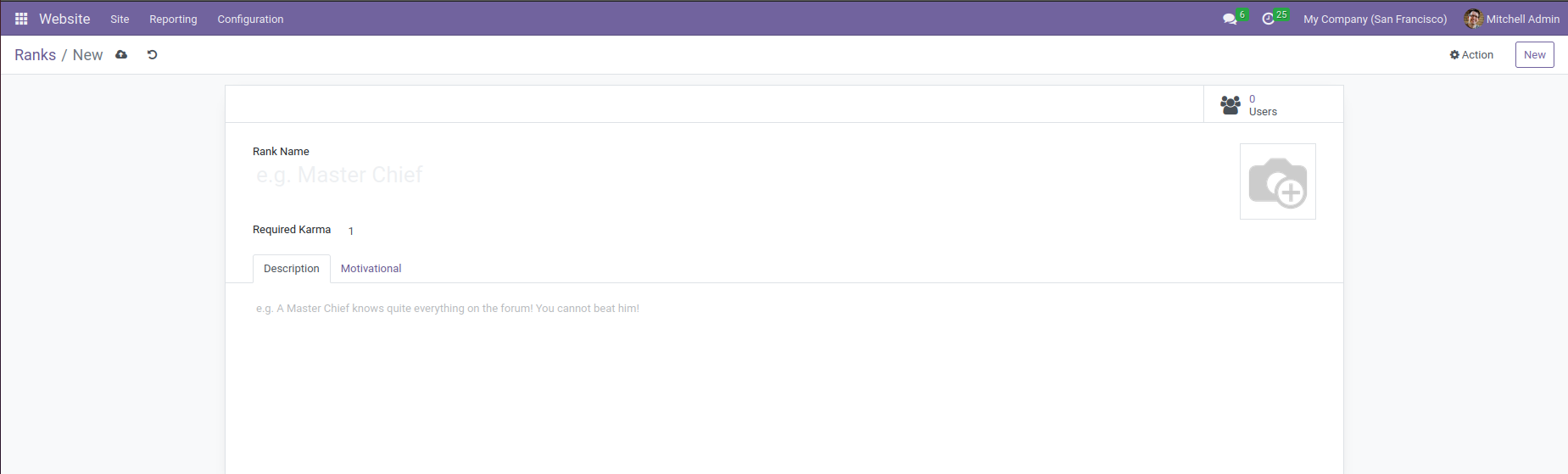Click the Rank Name label

click(281, 152)
